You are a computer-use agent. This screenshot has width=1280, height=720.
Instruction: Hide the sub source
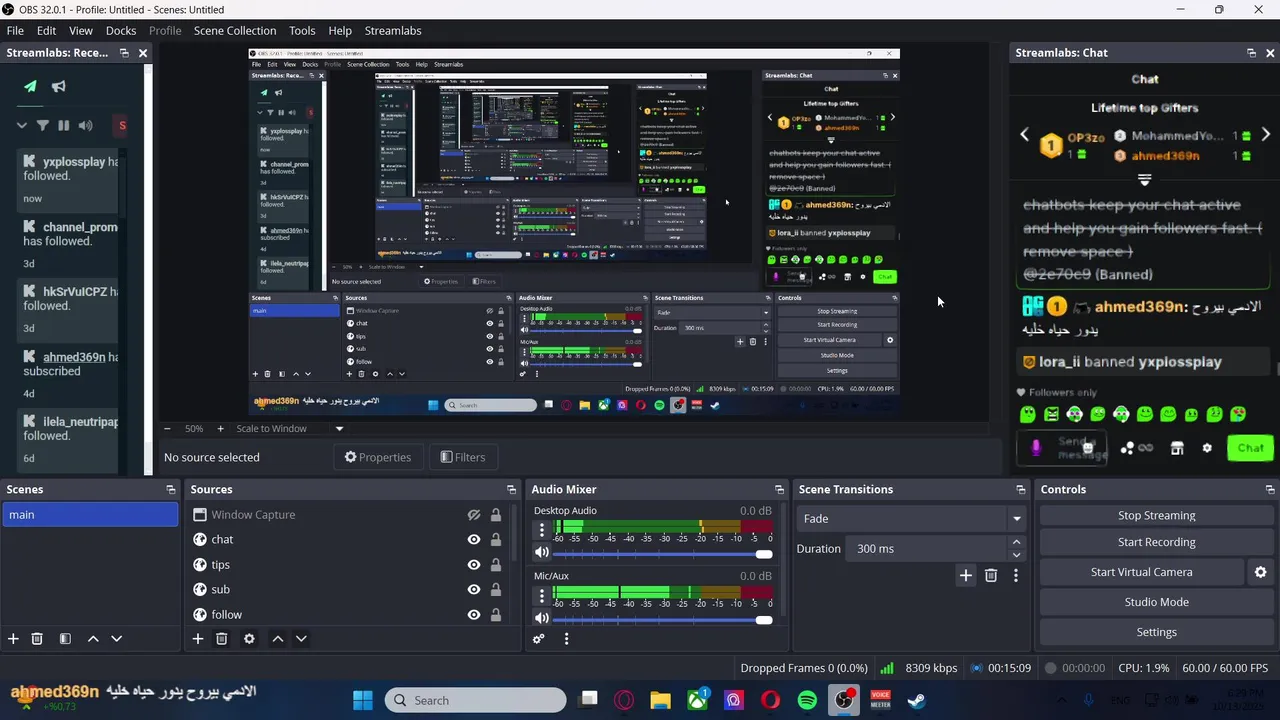tap(474, 589)
